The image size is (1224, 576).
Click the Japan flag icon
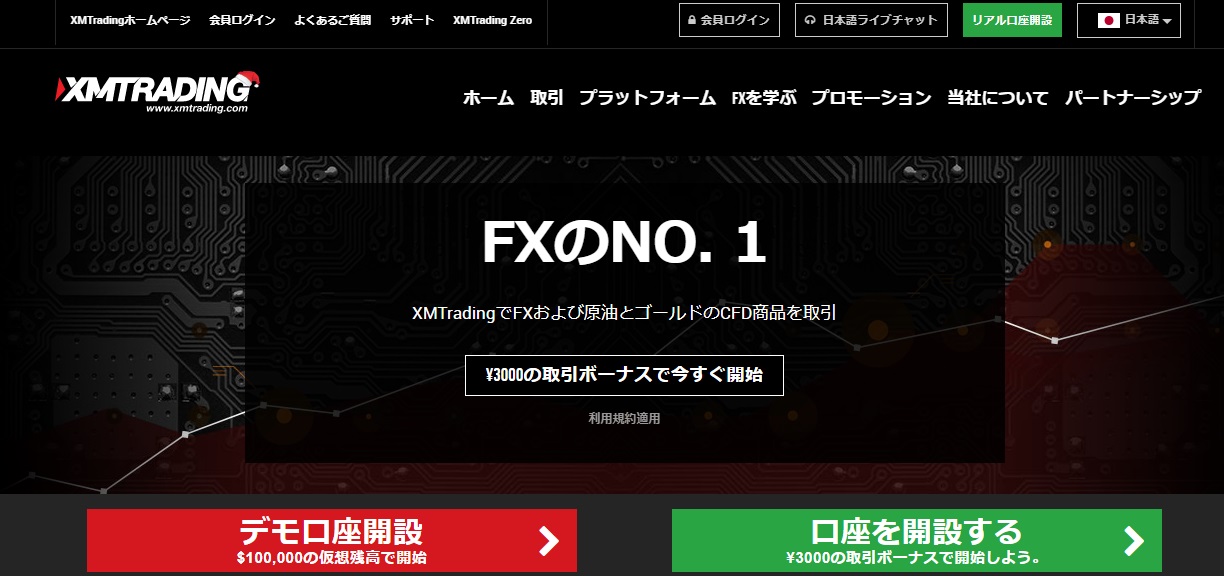point(1108,20)
